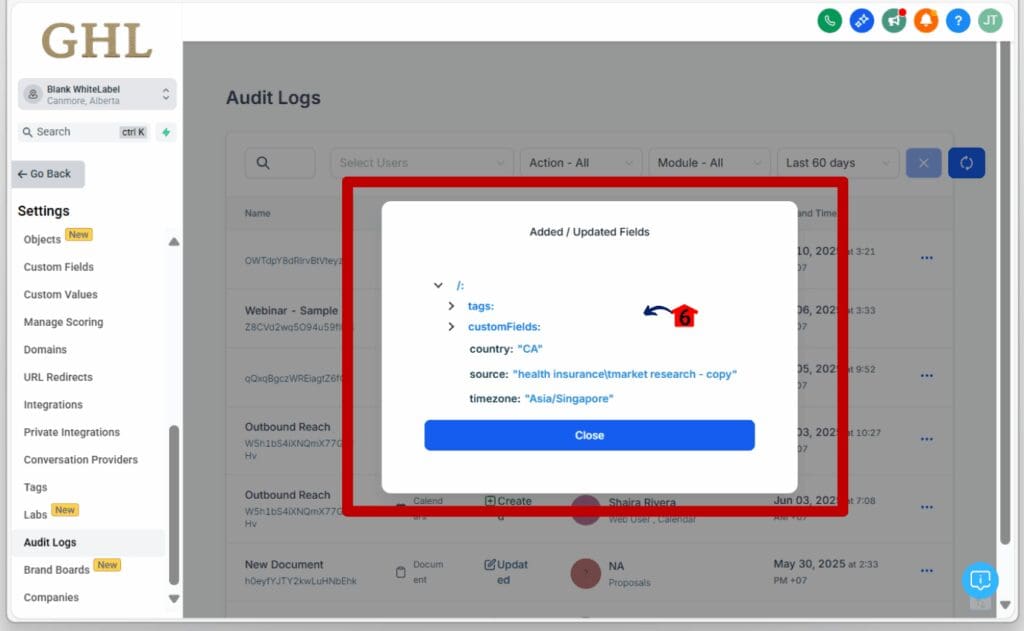Expand the tags node
Image resolution: width=1024 pixels, height=631 pixels.
click(451, 306)
